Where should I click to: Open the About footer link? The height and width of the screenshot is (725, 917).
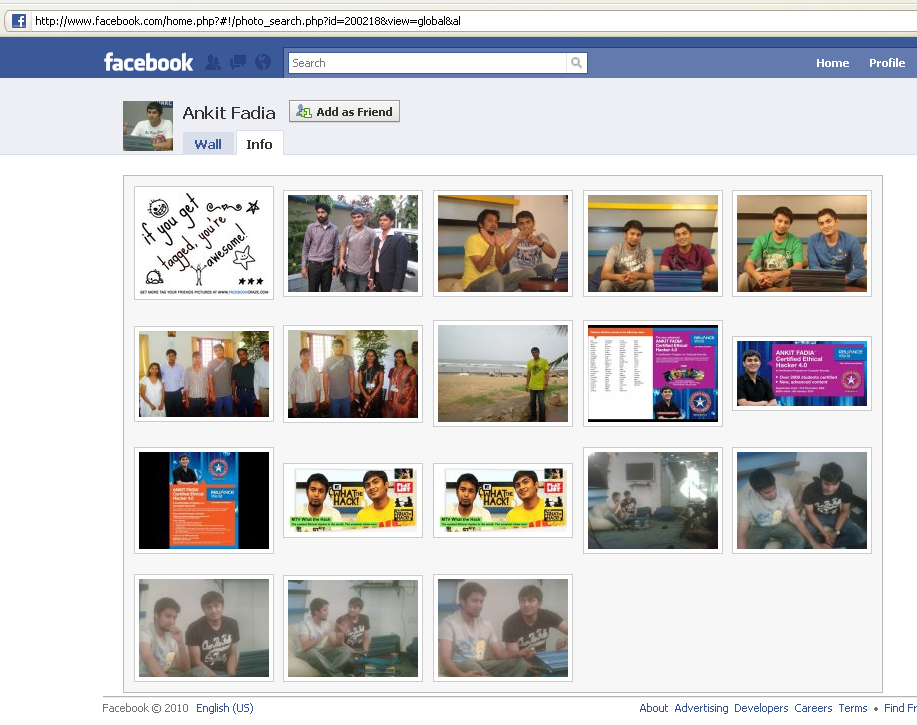coord(654,708)
